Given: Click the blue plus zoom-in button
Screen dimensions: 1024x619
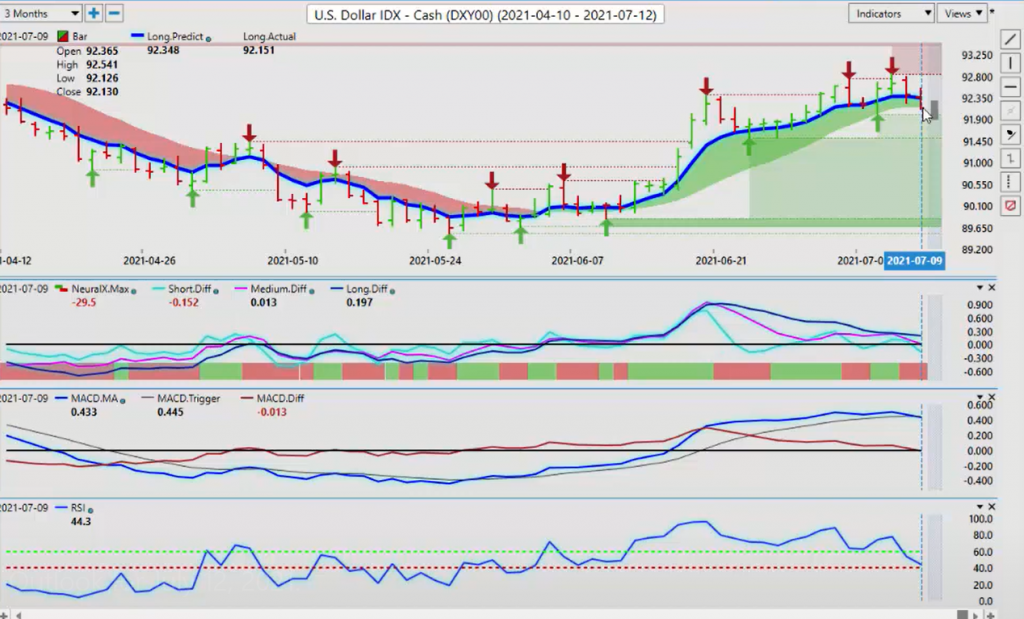Looking at the screenshot, I should 93,13.
